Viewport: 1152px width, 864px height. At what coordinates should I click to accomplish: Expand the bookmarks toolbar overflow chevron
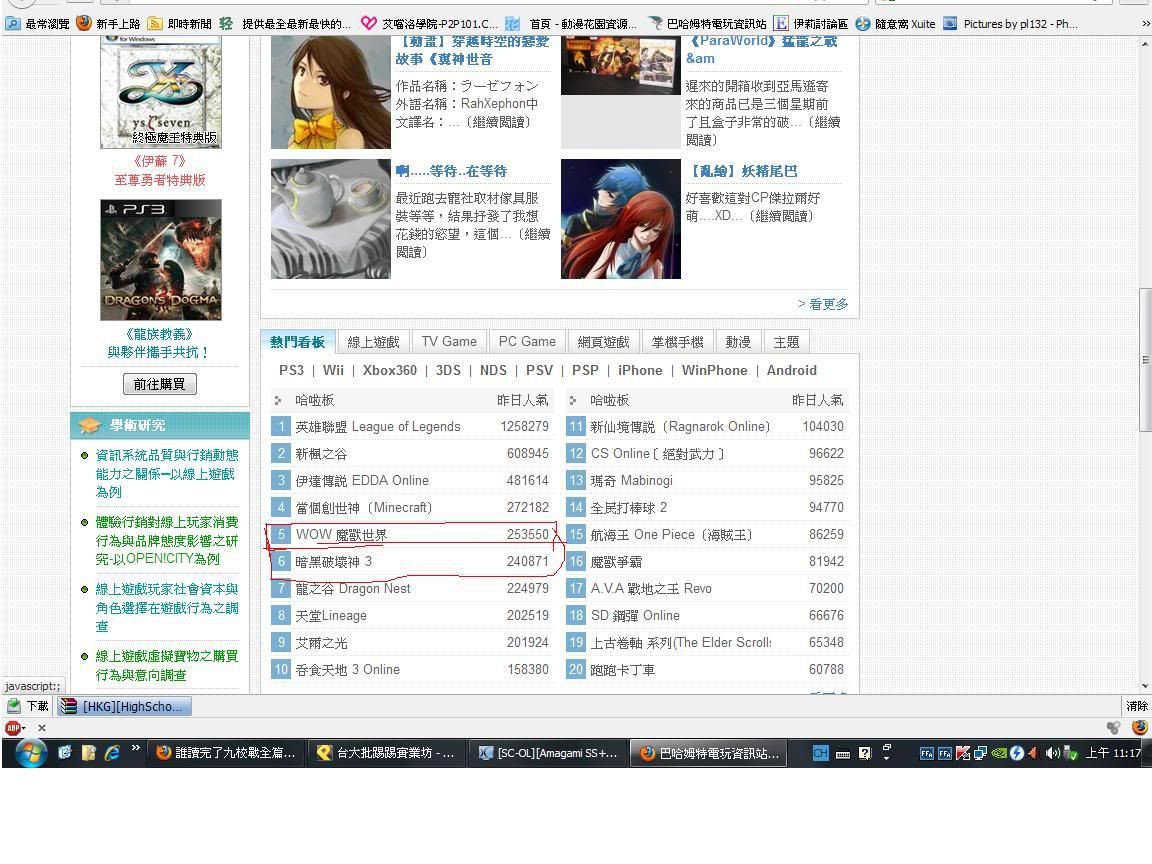tap(1145, 23)
